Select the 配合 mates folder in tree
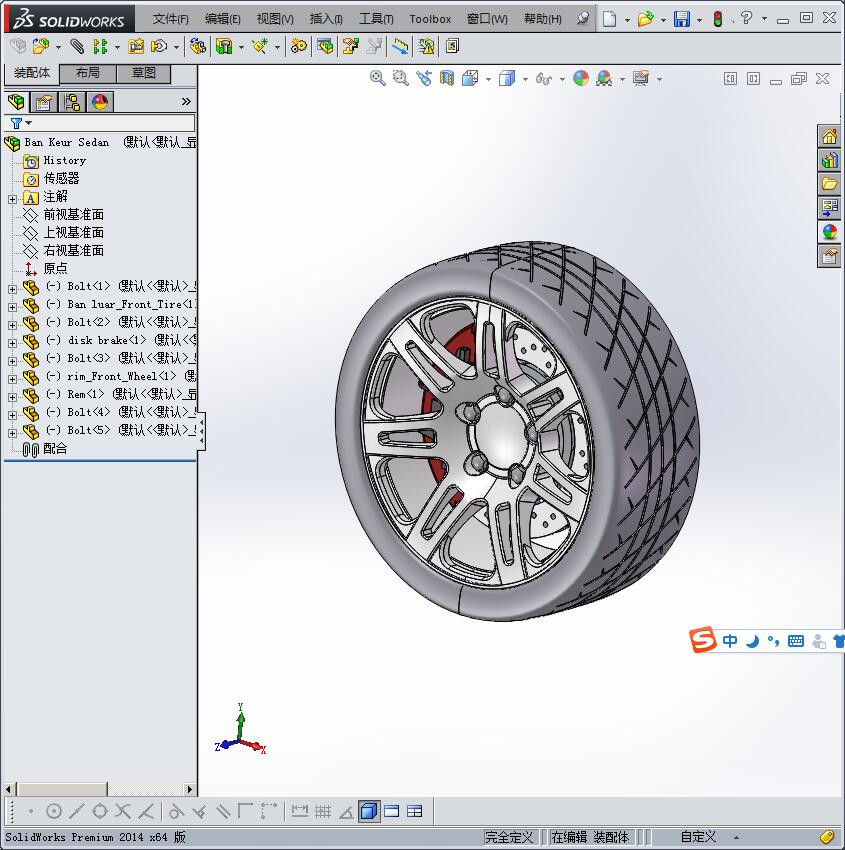The height and width of the screenshot is (850, 845). coord(55,449)
